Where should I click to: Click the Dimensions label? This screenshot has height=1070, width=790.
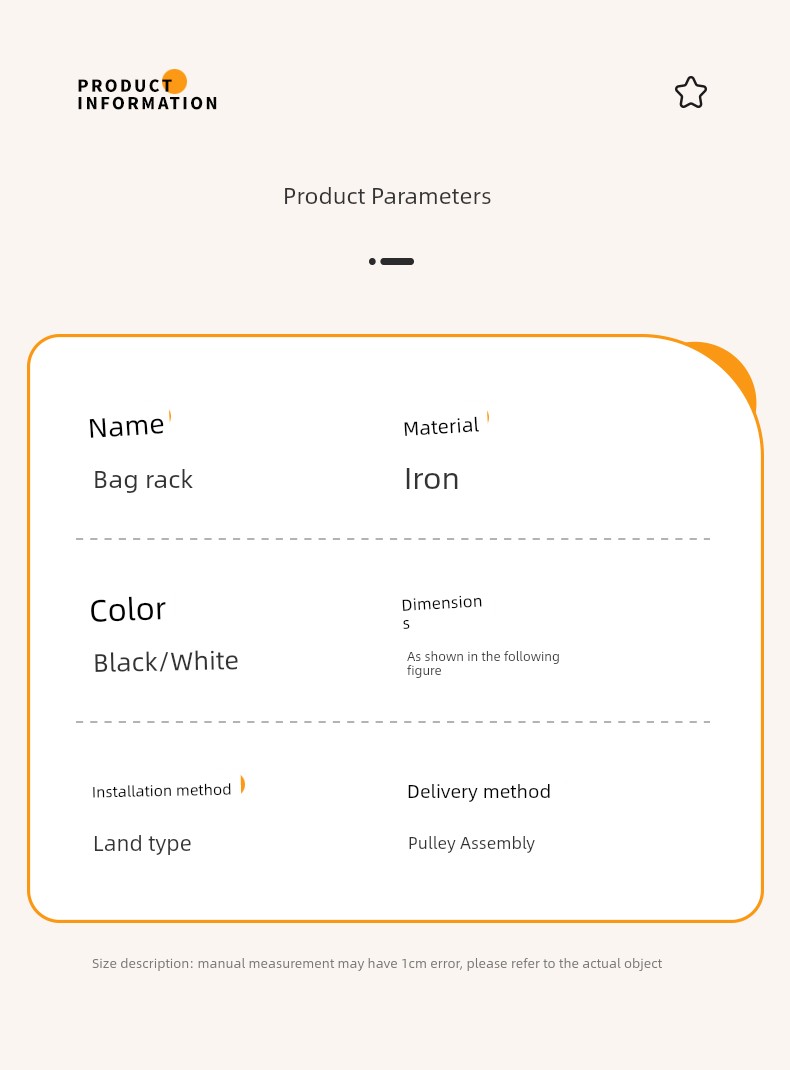(x=441, y=611)
